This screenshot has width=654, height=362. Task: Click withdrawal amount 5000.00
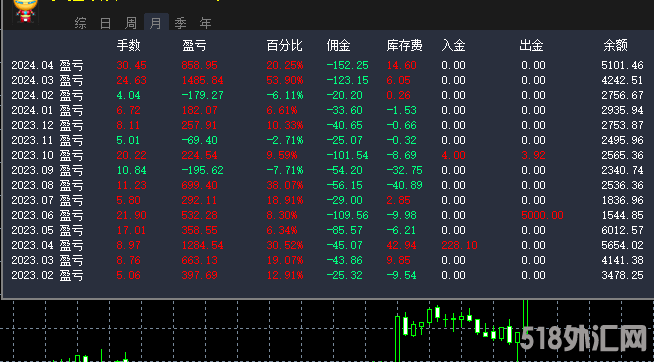542,216
